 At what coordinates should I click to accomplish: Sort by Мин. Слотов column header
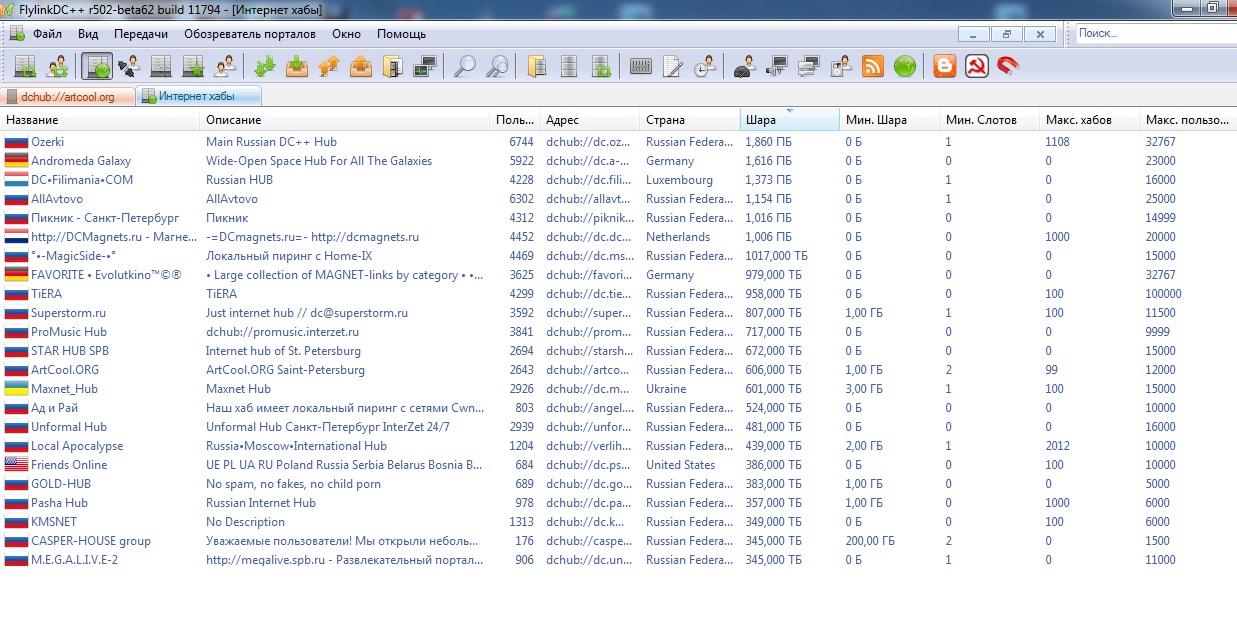point(990,120)
